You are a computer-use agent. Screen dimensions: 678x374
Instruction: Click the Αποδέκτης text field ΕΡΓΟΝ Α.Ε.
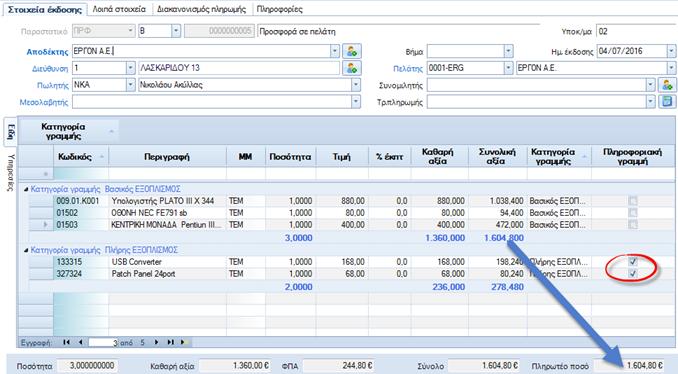pyautogui.click(x=201, y=51)
